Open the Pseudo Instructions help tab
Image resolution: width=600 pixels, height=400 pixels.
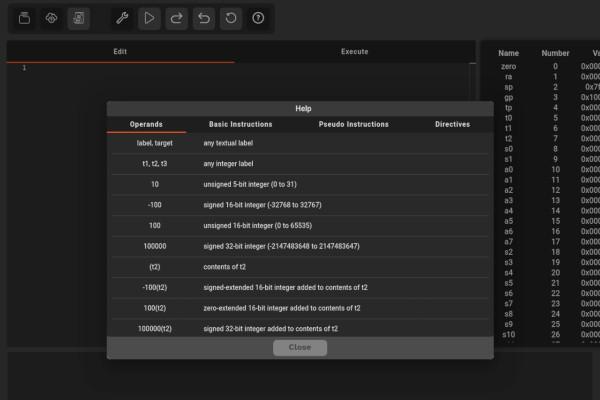pos(353,125)
